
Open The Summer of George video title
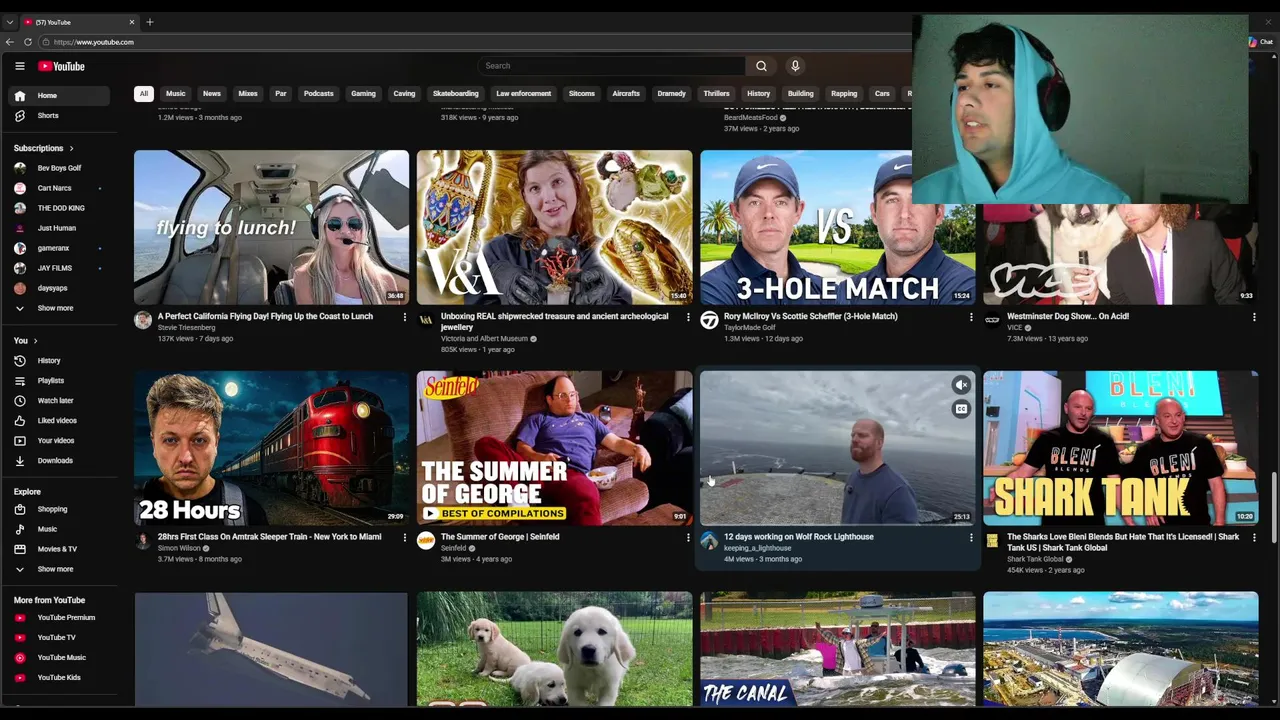coord(500,537)
